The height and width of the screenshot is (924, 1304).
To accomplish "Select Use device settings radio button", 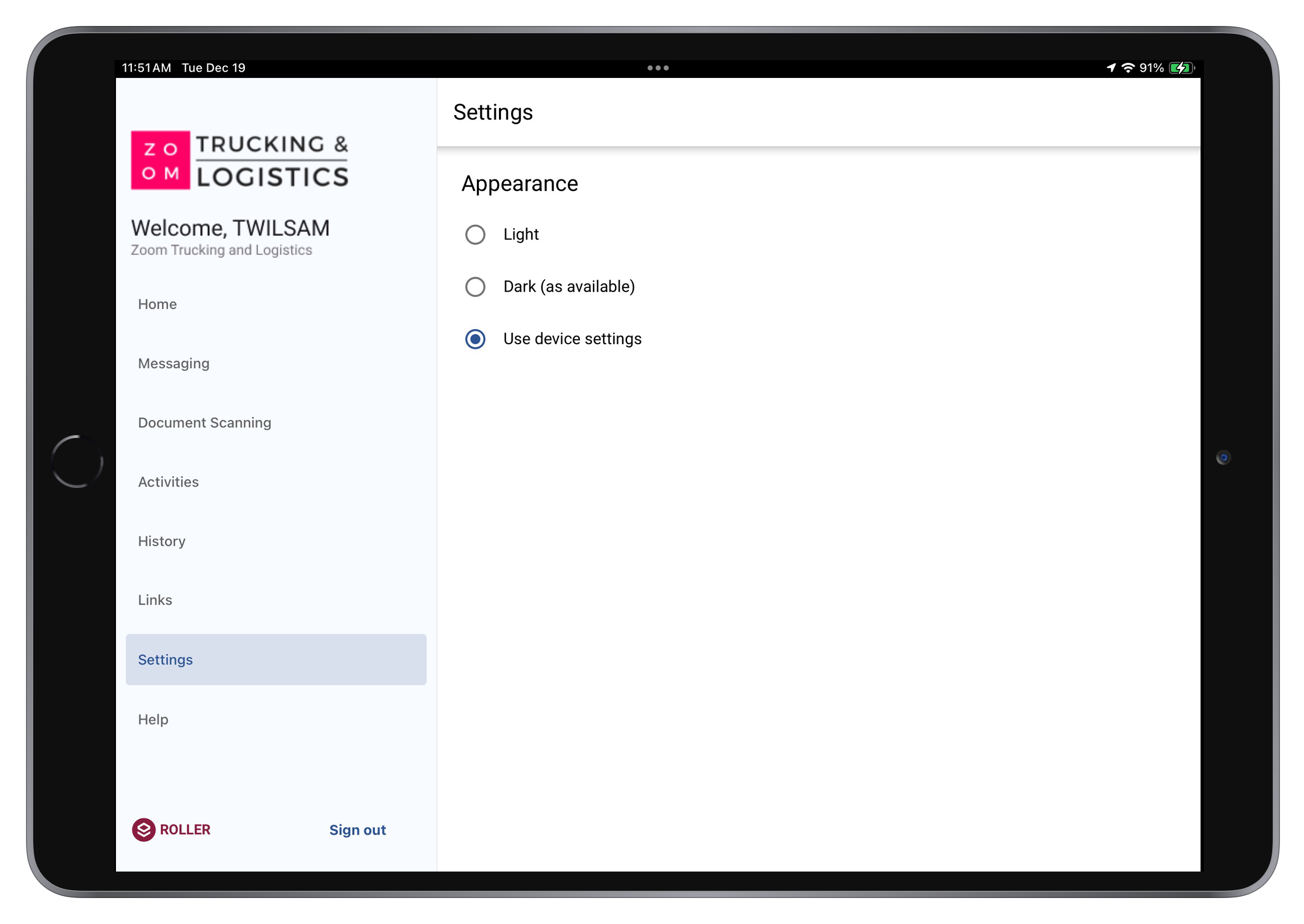I will coord(475,339).
